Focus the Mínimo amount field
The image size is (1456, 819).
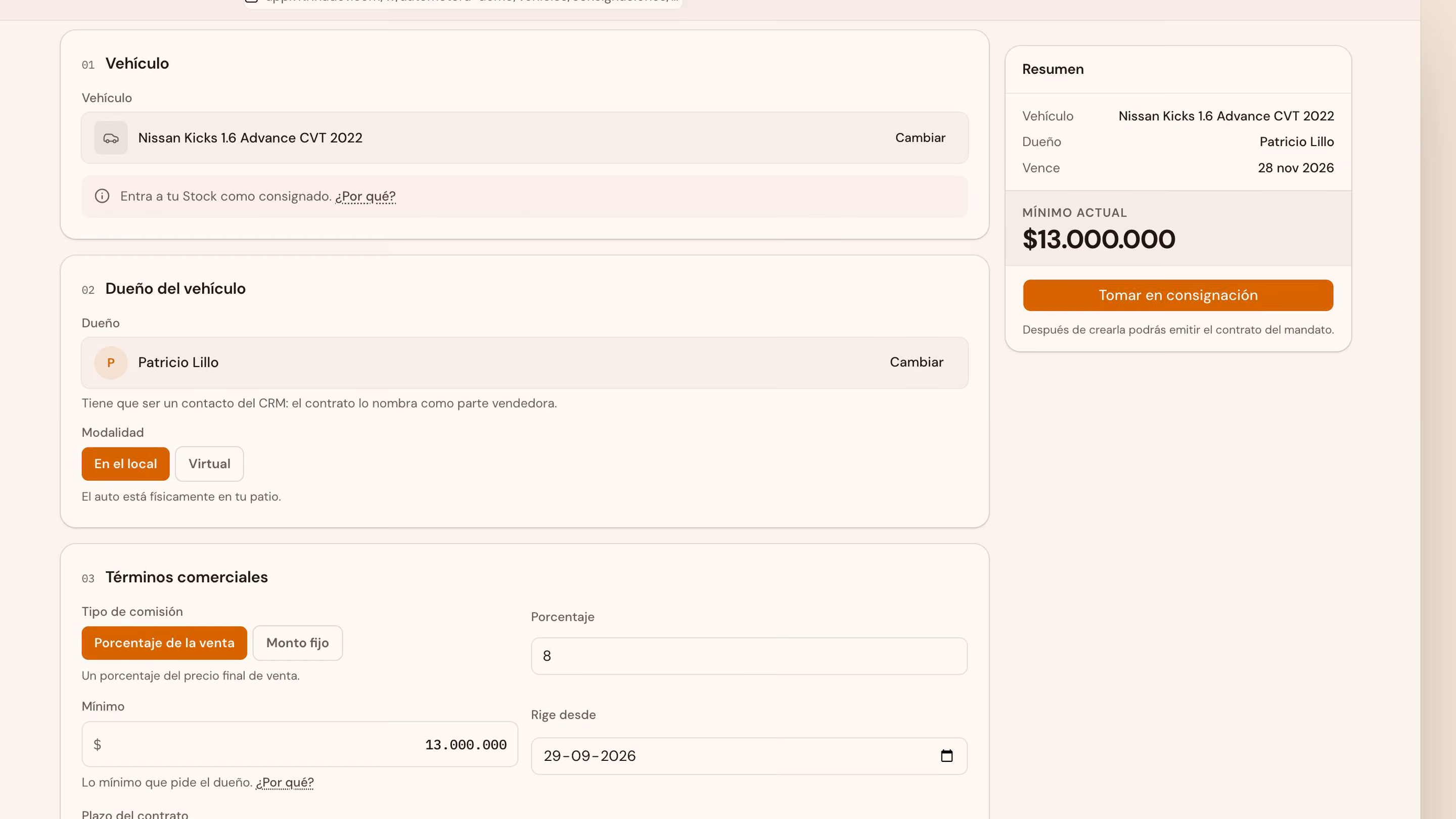[300, 744]
